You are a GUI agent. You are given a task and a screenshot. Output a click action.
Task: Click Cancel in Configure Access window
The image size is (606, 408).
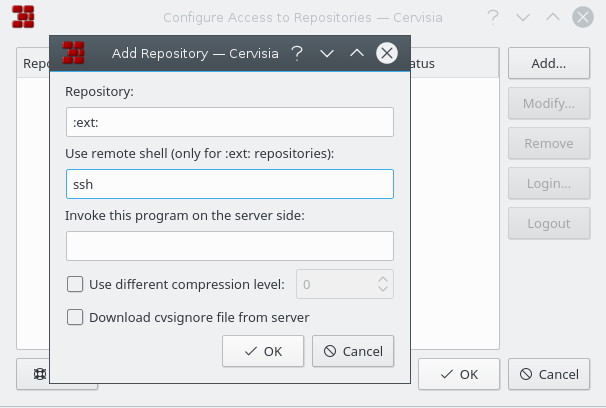point(549,374)
